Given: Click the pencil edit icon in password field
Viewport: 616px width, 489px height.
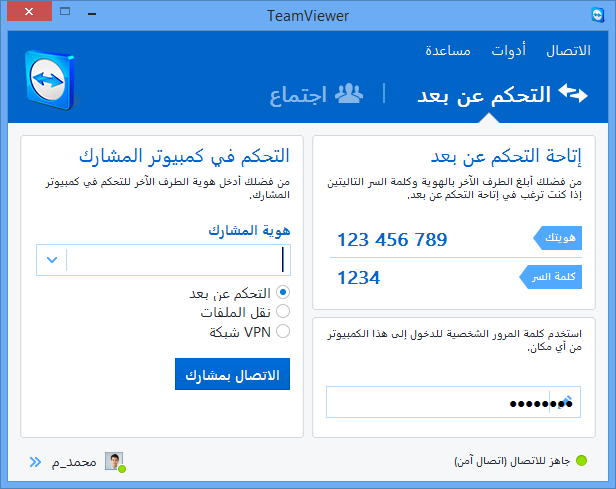Looking at the screenshot, I should [566, 401].
